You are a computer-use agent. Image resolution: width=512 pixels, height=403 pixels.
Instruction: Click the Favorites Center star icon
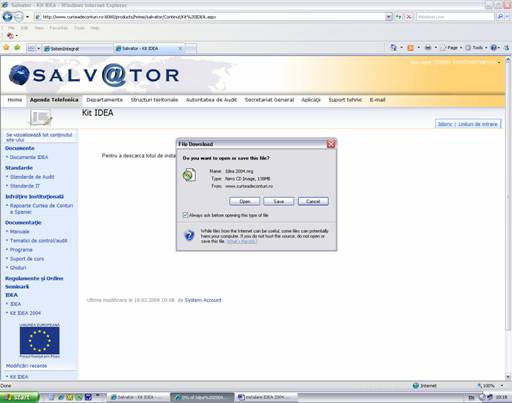[x=6, y=48]
